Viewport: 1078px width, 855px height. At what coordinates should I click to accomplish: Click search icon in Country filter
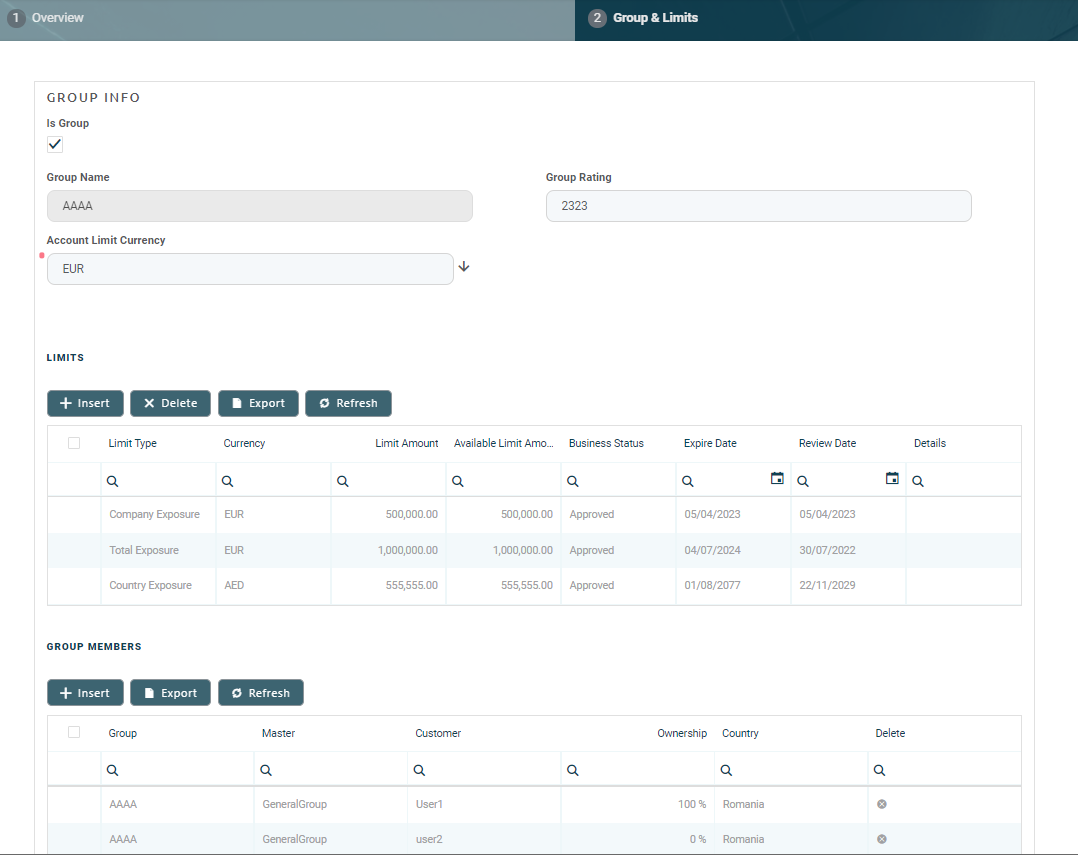pos(727,770)
